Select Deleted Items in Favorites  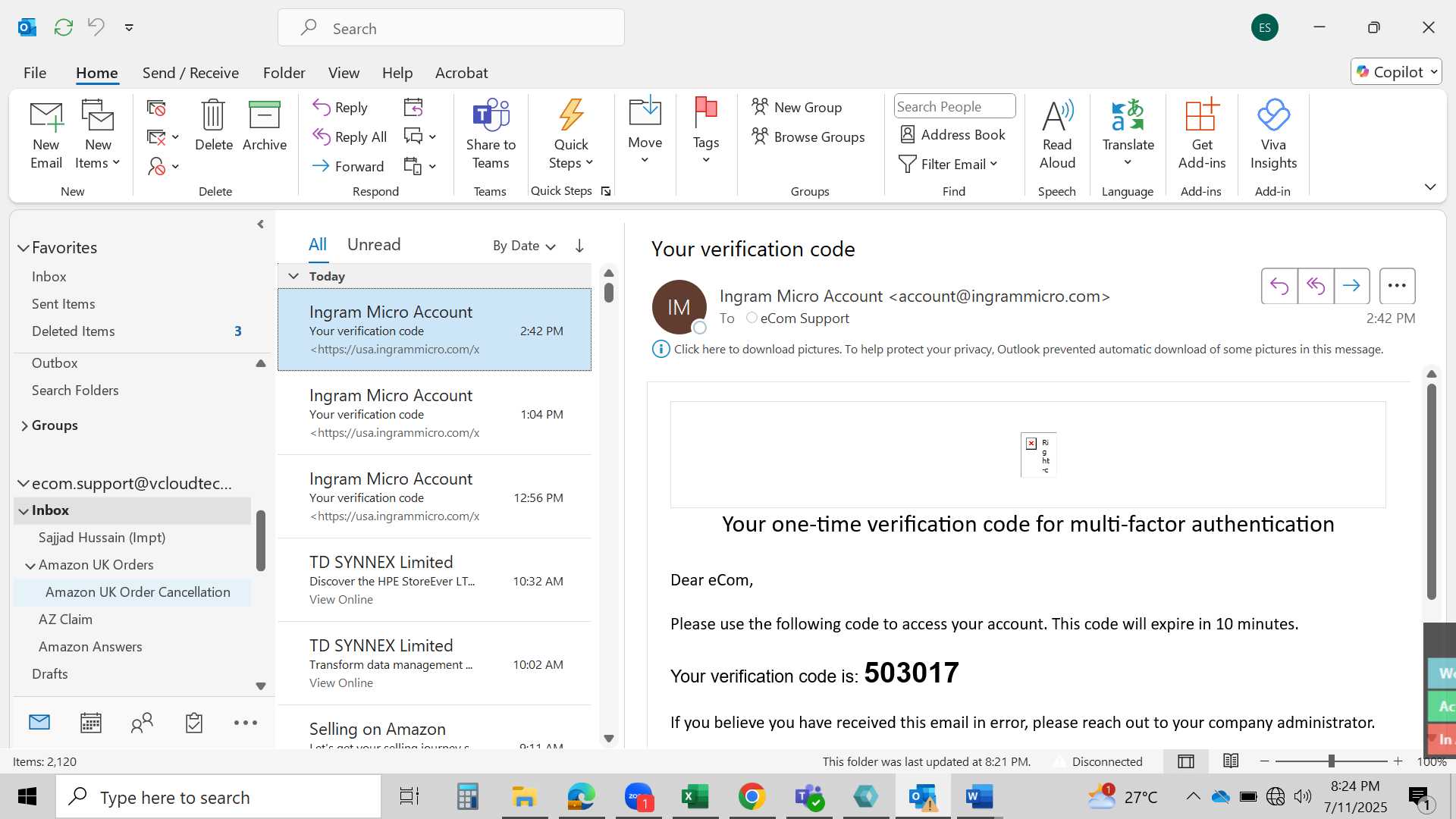[x=74, y=331]
